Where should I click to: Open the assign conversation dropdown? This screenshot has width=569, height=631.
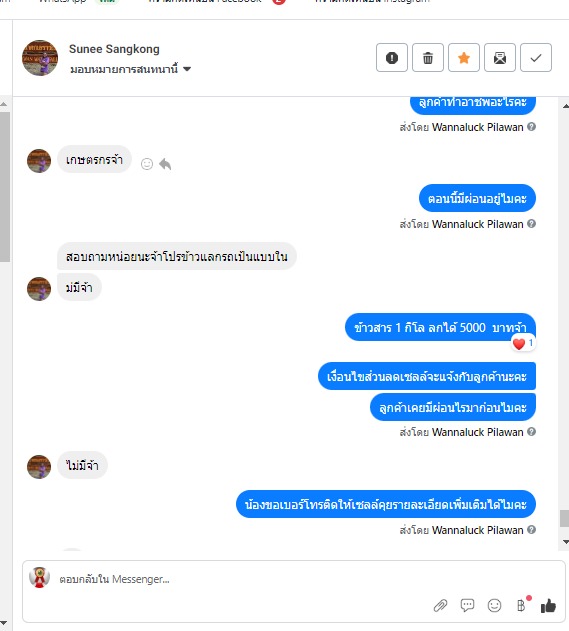(130, 69)
